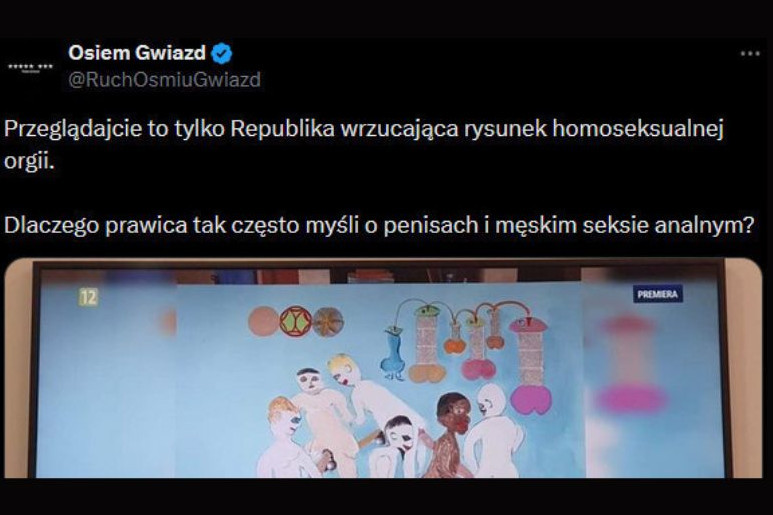773x515 pixels.
Task: Click the word orgii in tweet text
Action: [x=29, y=162]
